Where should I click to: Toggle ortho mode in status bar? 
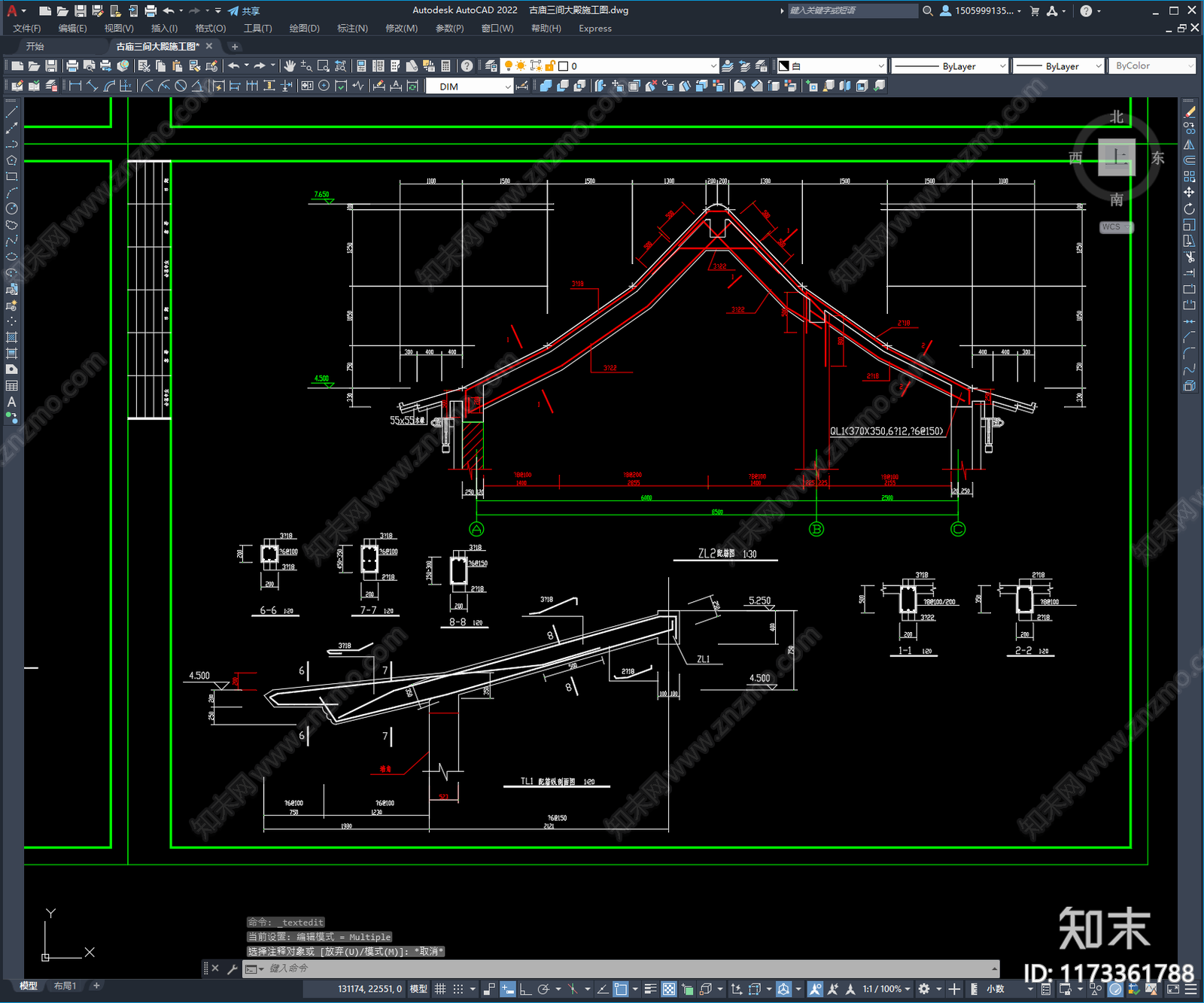coord(525,989)
